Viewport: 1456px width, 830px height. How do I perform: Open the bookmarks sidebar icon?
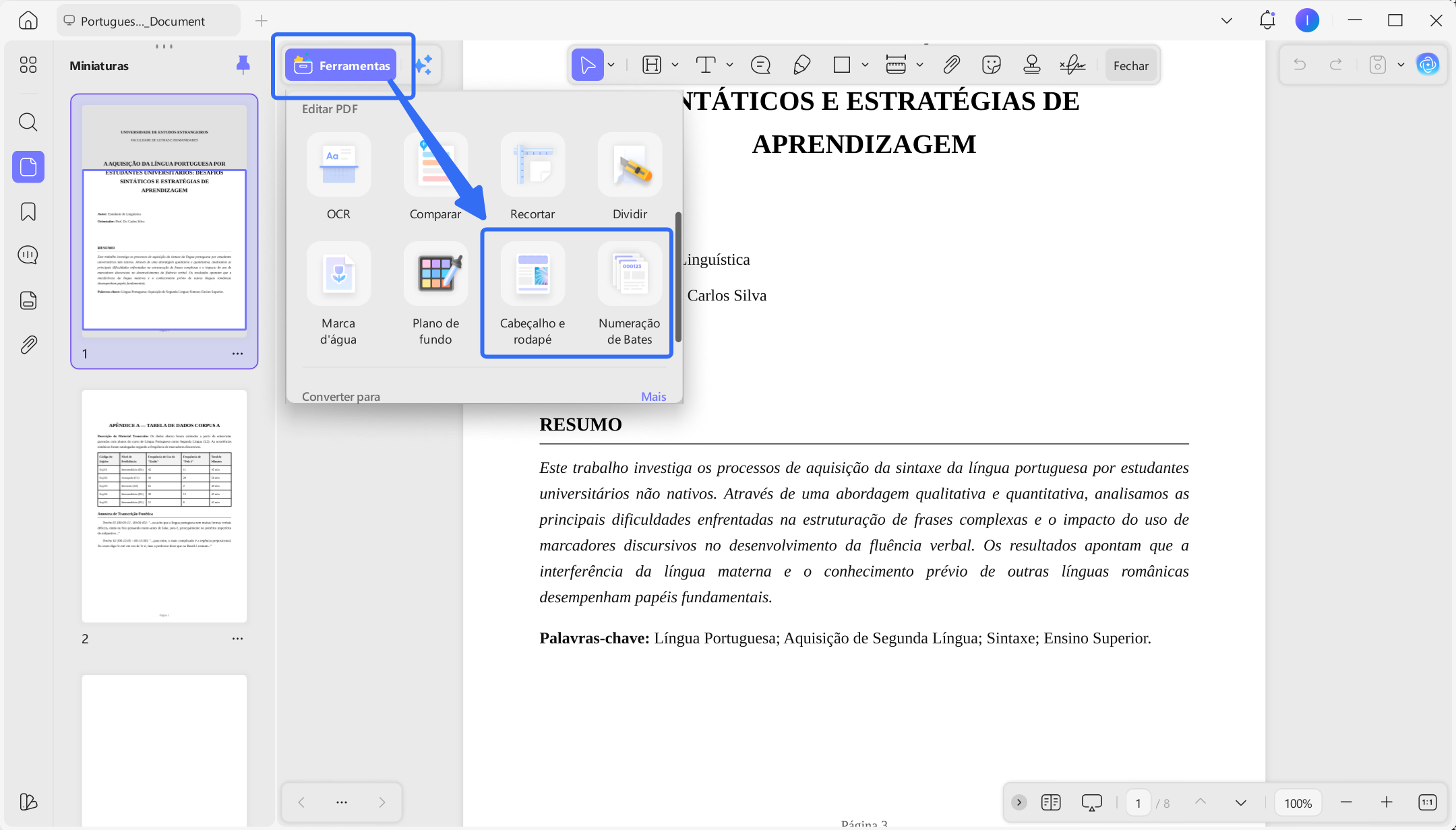pos(28,212)
